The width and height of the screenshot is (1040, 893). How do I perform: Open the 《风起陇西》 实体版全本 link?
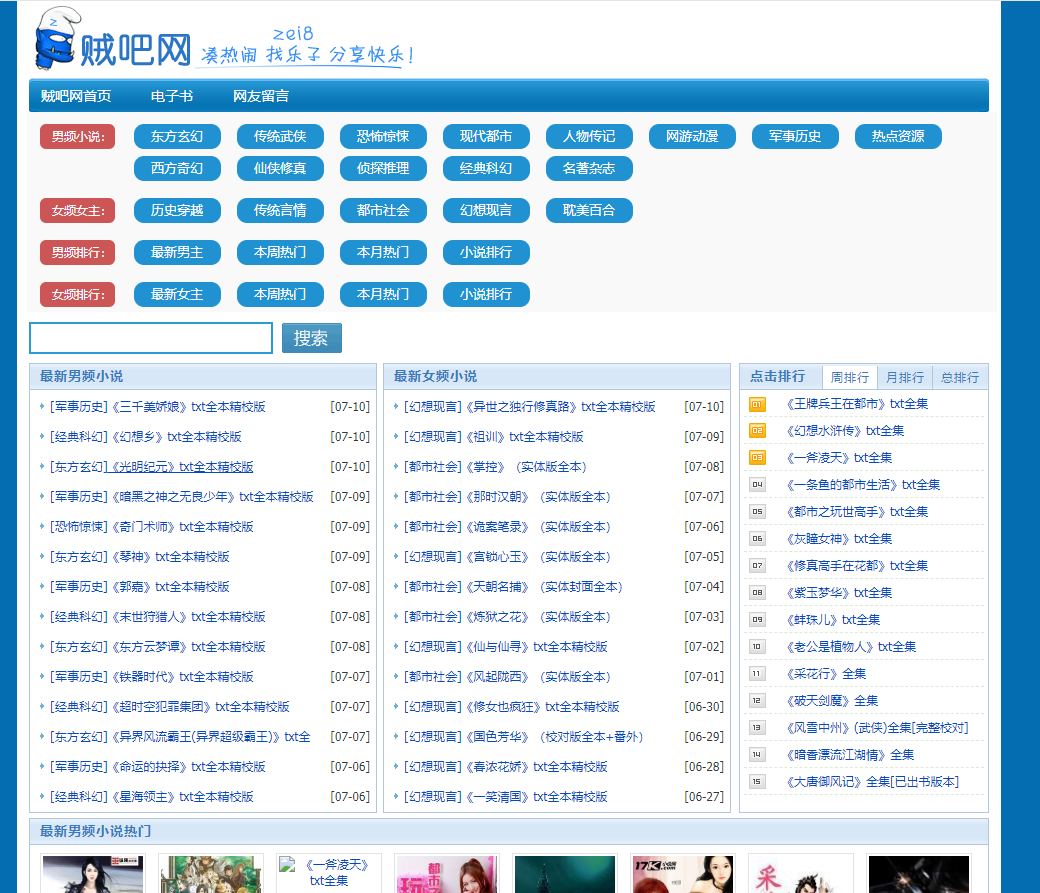coord(537,677)
